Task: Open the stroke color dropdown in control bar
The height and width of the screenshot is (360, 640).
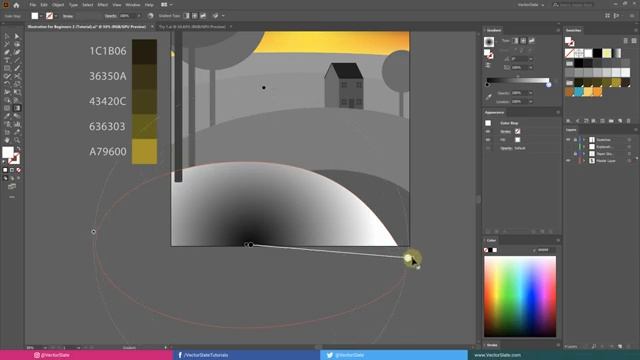Action: point(56,16)
